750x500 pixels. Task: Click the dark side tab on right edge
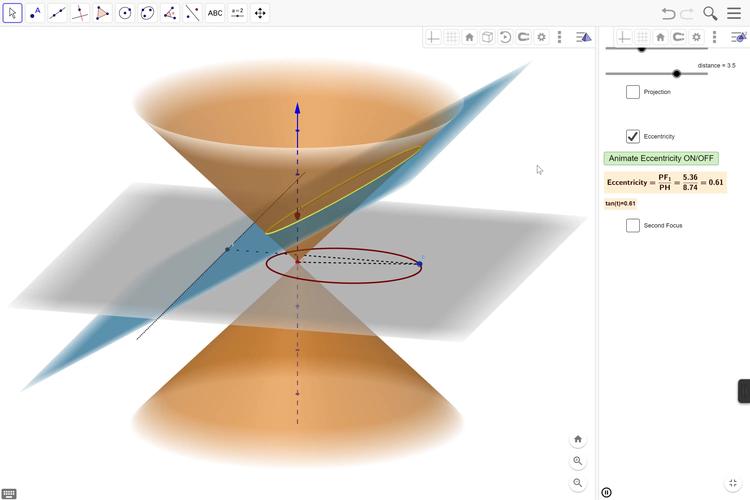pos(744,391)
